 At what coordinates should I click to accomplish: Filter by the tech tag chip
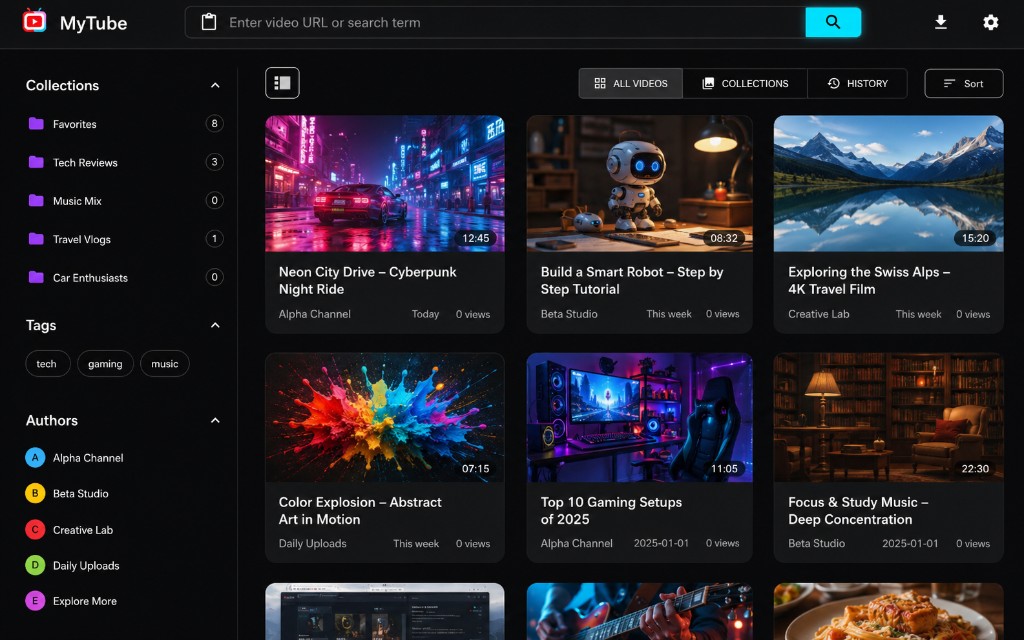(47, 364)
